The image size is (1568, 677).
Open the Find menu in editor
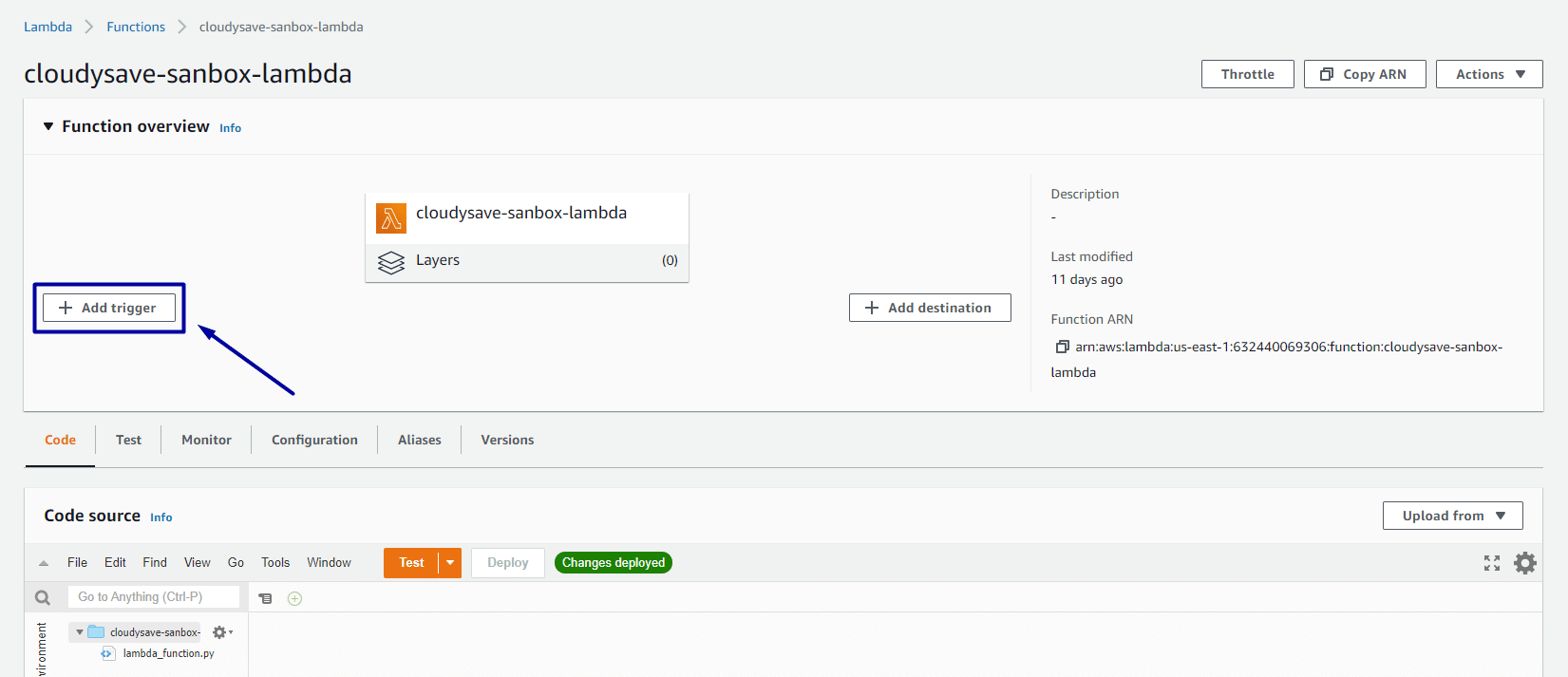[155, 562]
